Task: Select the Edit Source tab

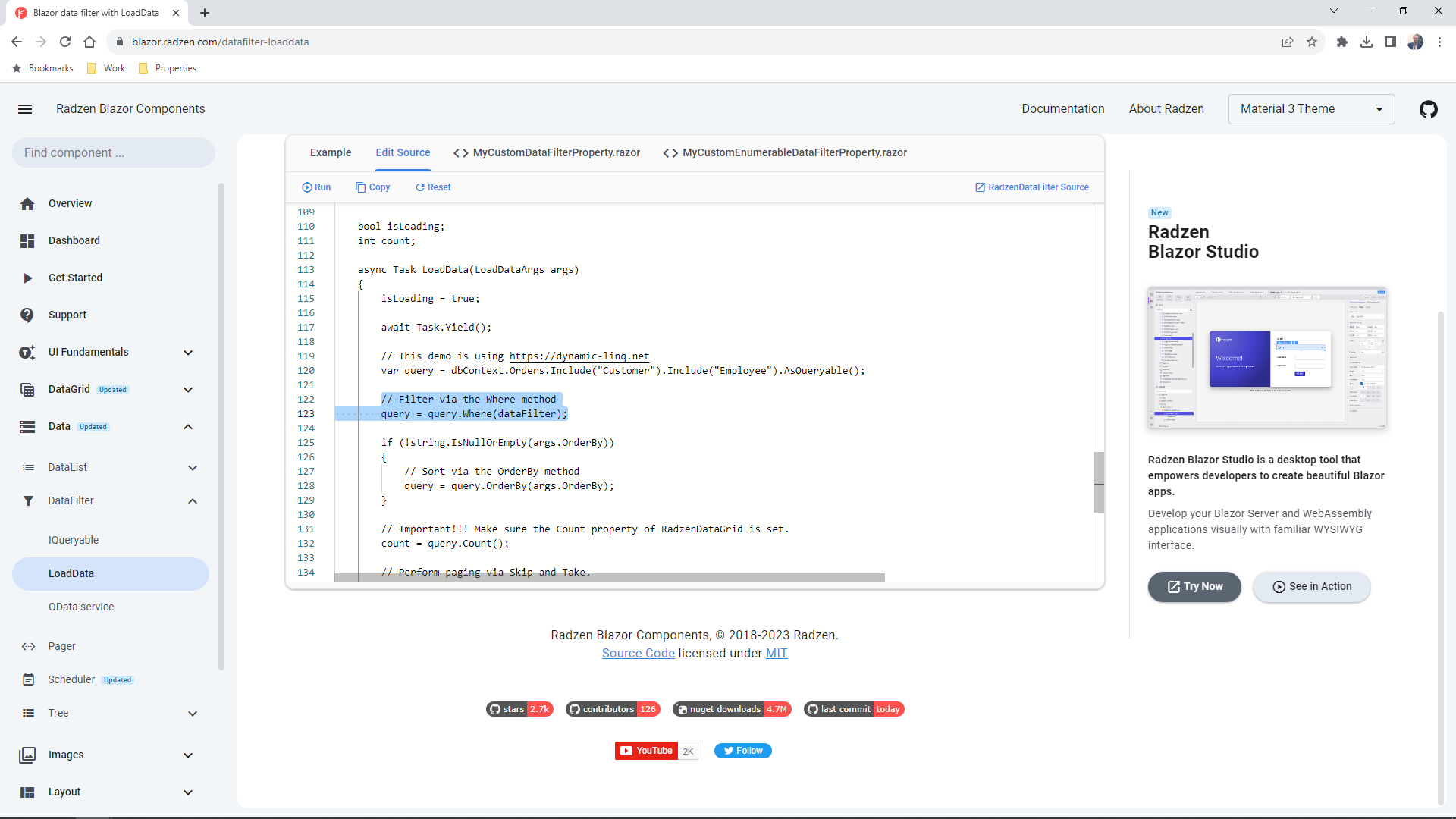Action: [403, 152]
